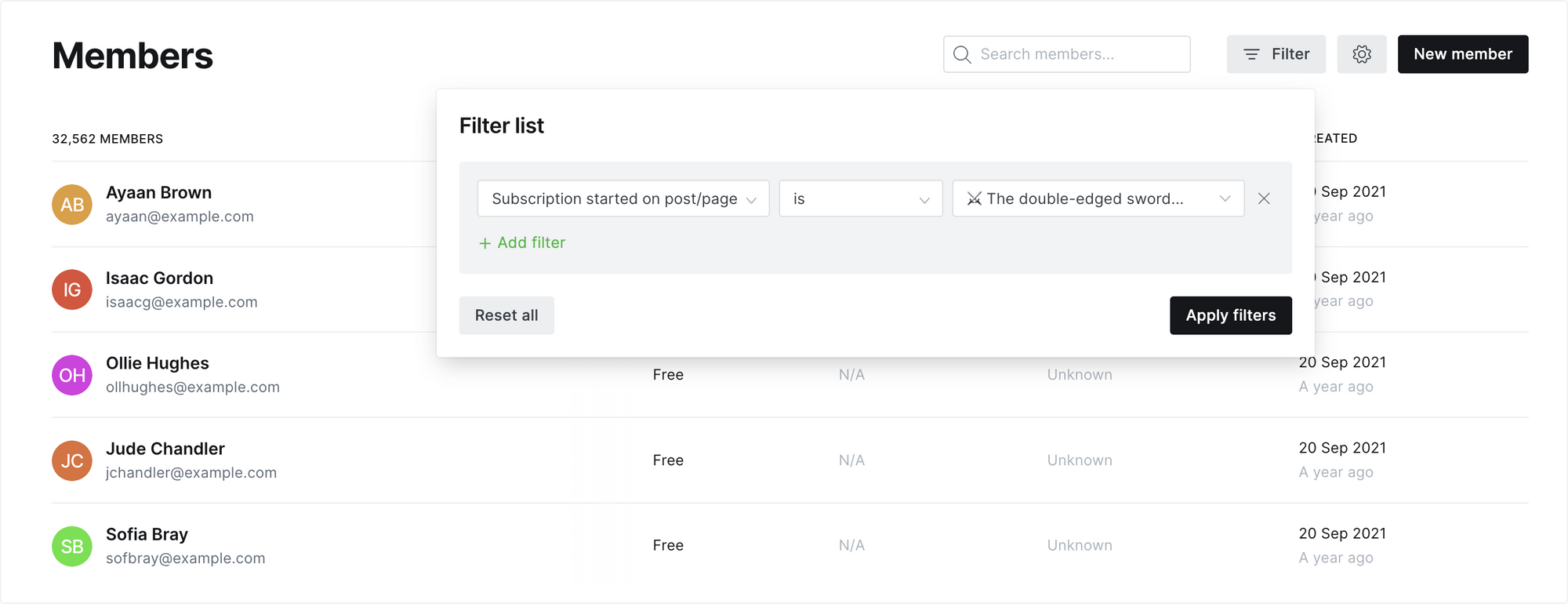
Task: Open the members settings gear icon
Action: (1362, 54)
